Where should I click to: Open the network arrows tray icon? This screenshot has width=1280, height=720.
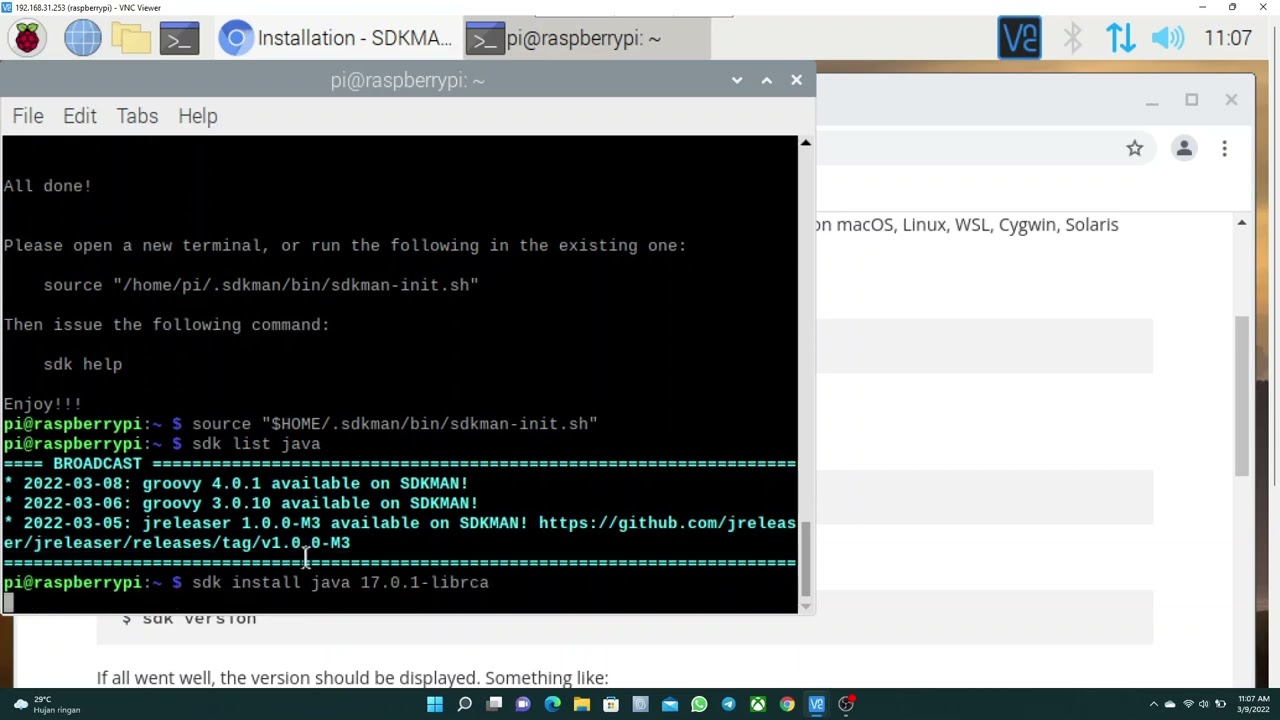click(x=1120, y=38)
